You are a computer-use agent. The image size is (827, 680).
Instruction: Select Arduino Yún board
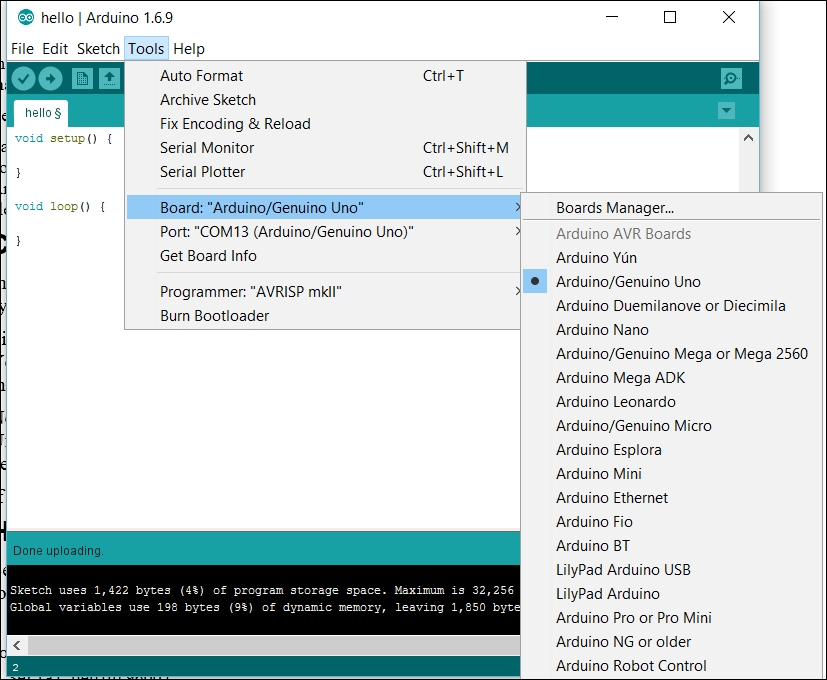pyautogui.click(x=671, y=257)
